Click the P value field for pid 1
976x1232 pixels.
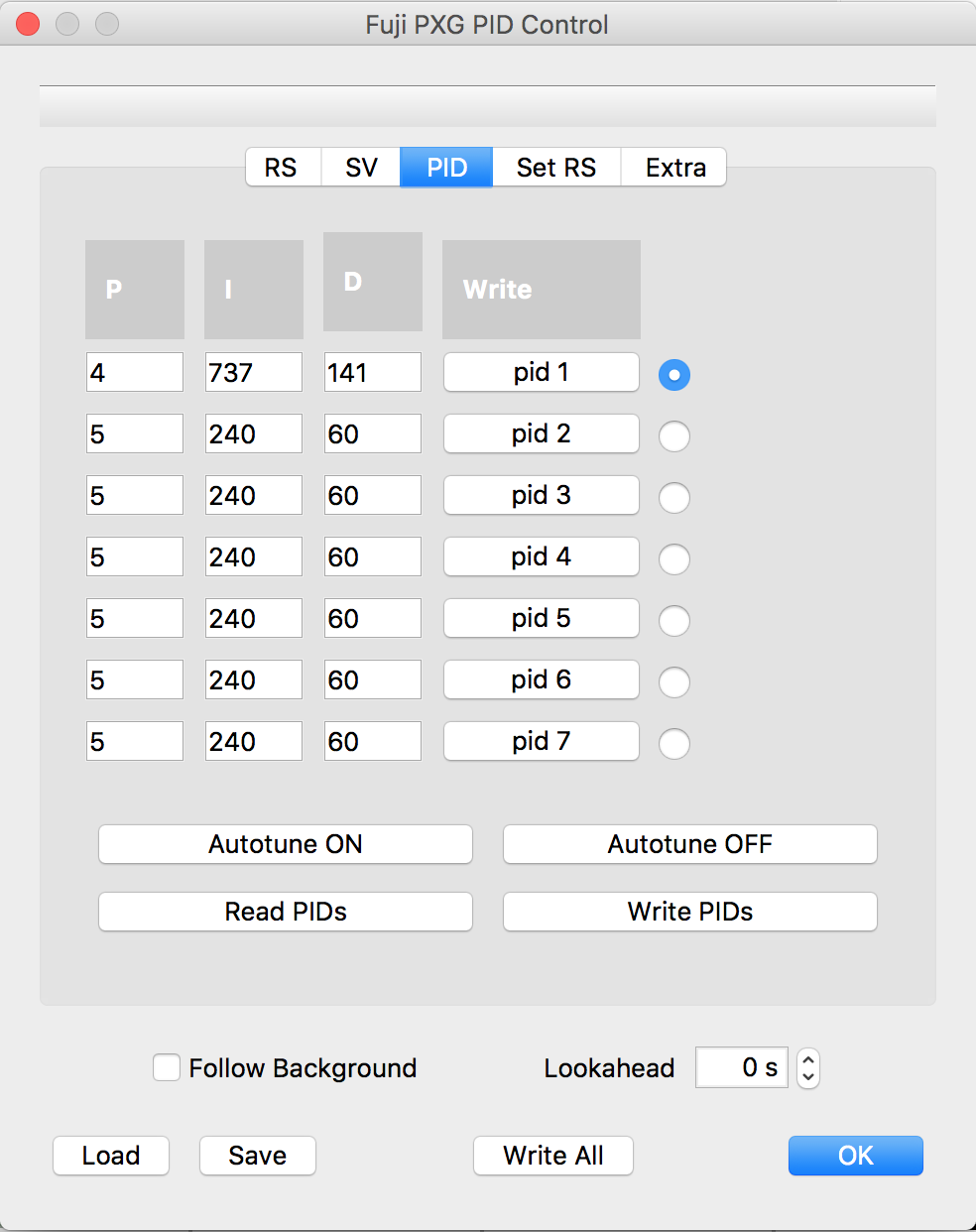(x=135, y=373)
